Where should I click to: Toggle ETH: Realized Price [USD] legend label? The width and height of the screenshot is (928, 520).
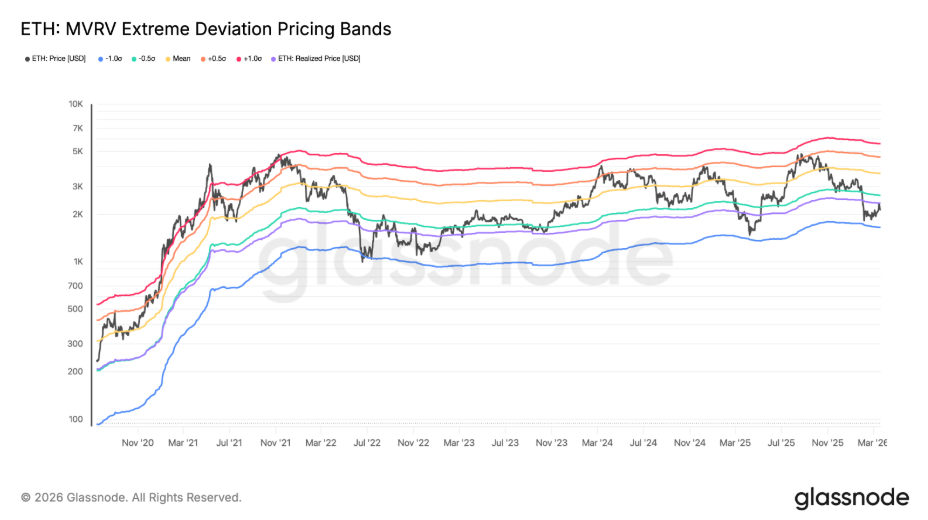[318, 59]
